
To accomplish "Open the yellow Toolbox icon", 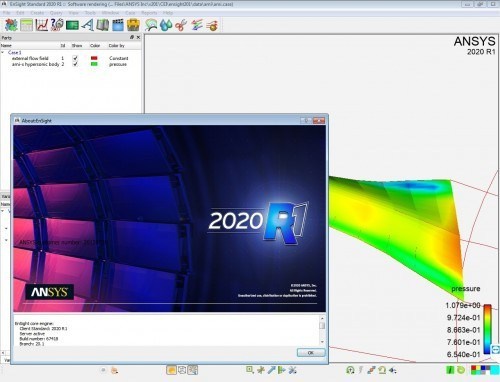I will pos(133,25).
